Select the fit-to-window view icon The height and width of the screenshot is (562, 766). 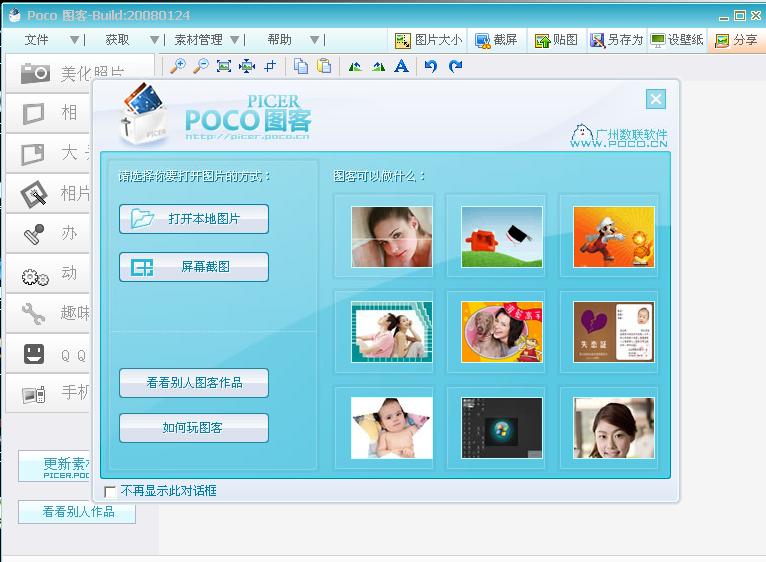tap(224, 66)
